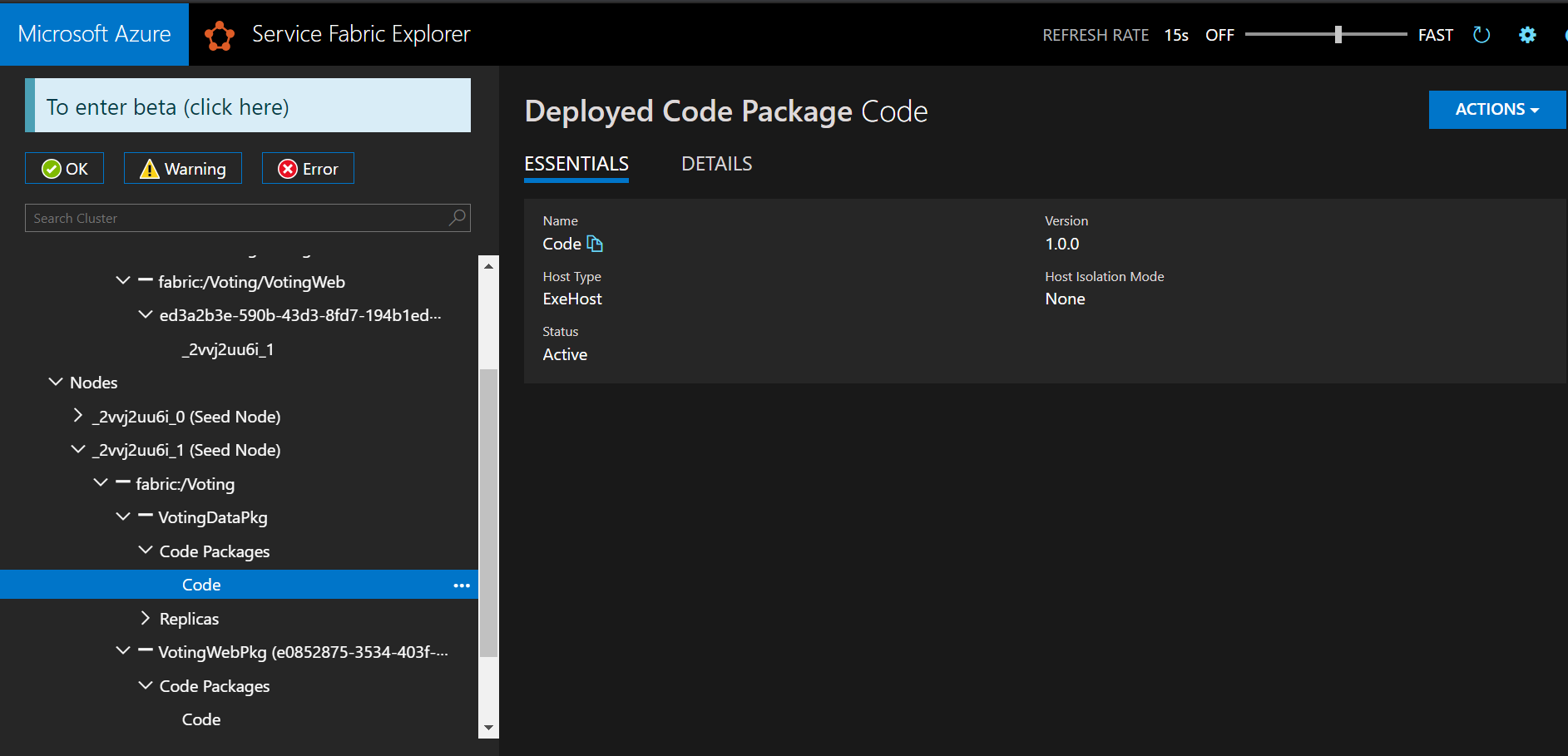The width and height of the screenshot is (1568, 756).
Task: Select the ESSENTIALS tab
Action: 576,163
